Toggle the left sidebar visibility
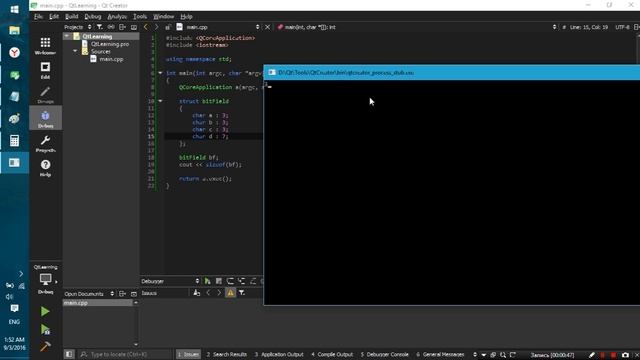 coord(69,354)
